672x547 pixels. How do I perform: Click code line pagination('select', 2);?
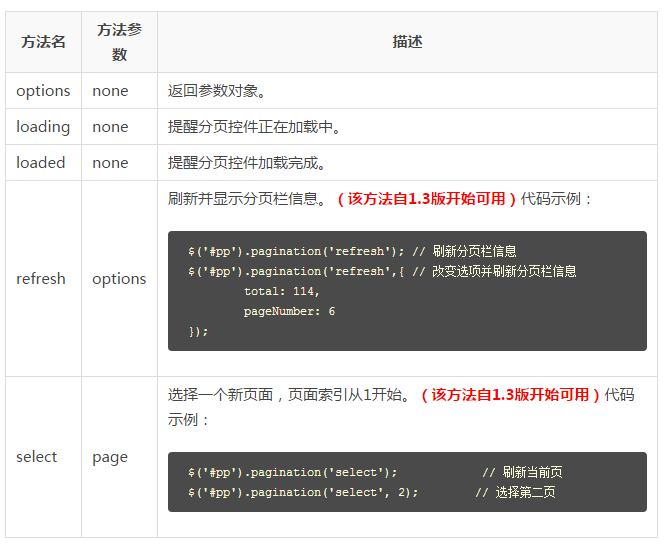point(303,493)
